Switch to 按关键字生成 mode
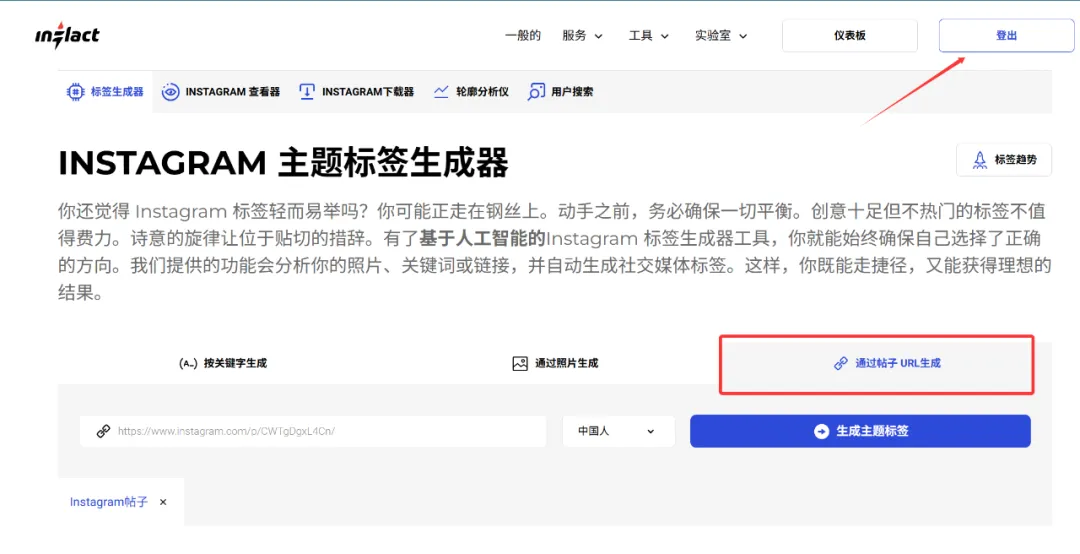This screenshot has width=1080, height=554. coord(222,363)
